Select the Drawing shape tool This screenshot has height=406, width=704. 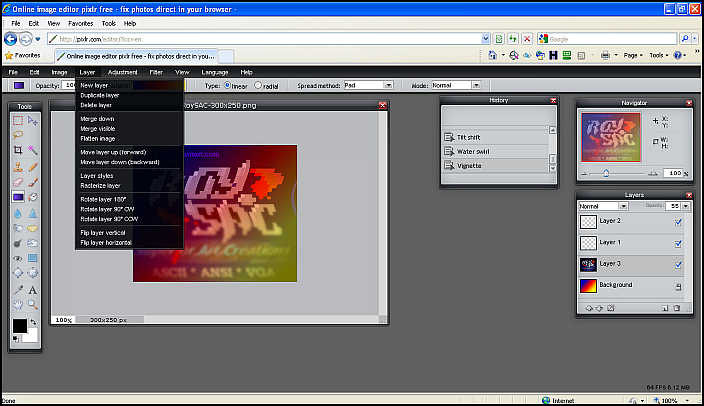coord(33,258)
